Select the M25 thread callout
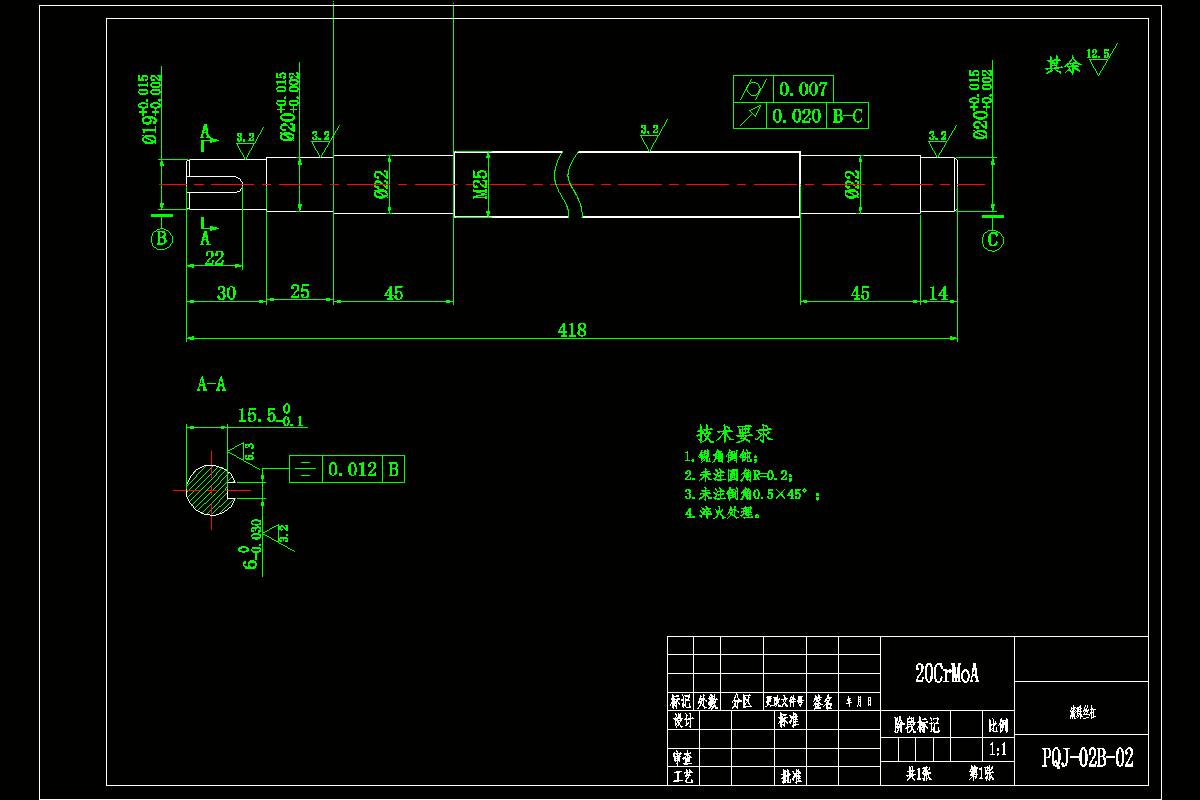Image resolution: width=1200 pixels, height=800 pixels. pos(481,184)
